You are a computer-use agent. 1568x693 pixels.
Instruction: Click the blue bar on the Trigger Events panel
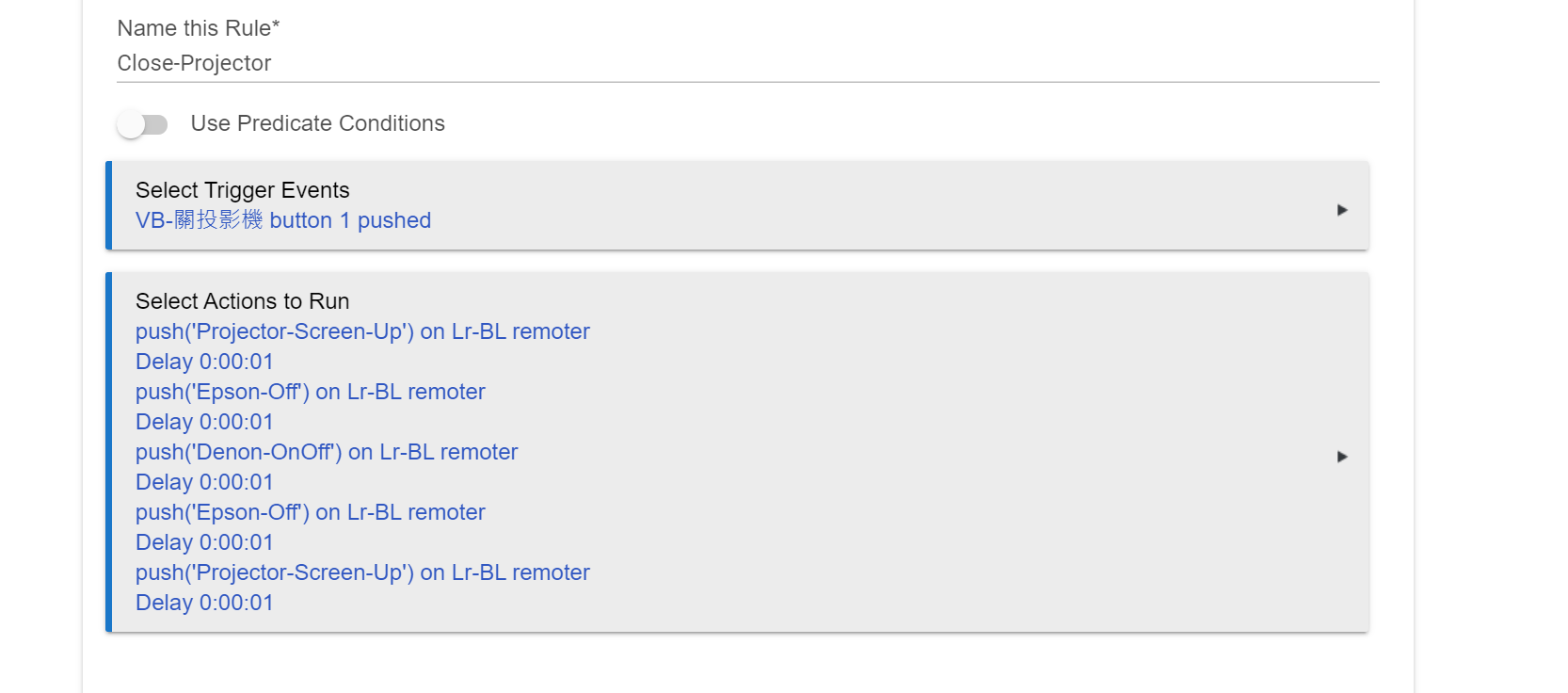tap(109, 205)
